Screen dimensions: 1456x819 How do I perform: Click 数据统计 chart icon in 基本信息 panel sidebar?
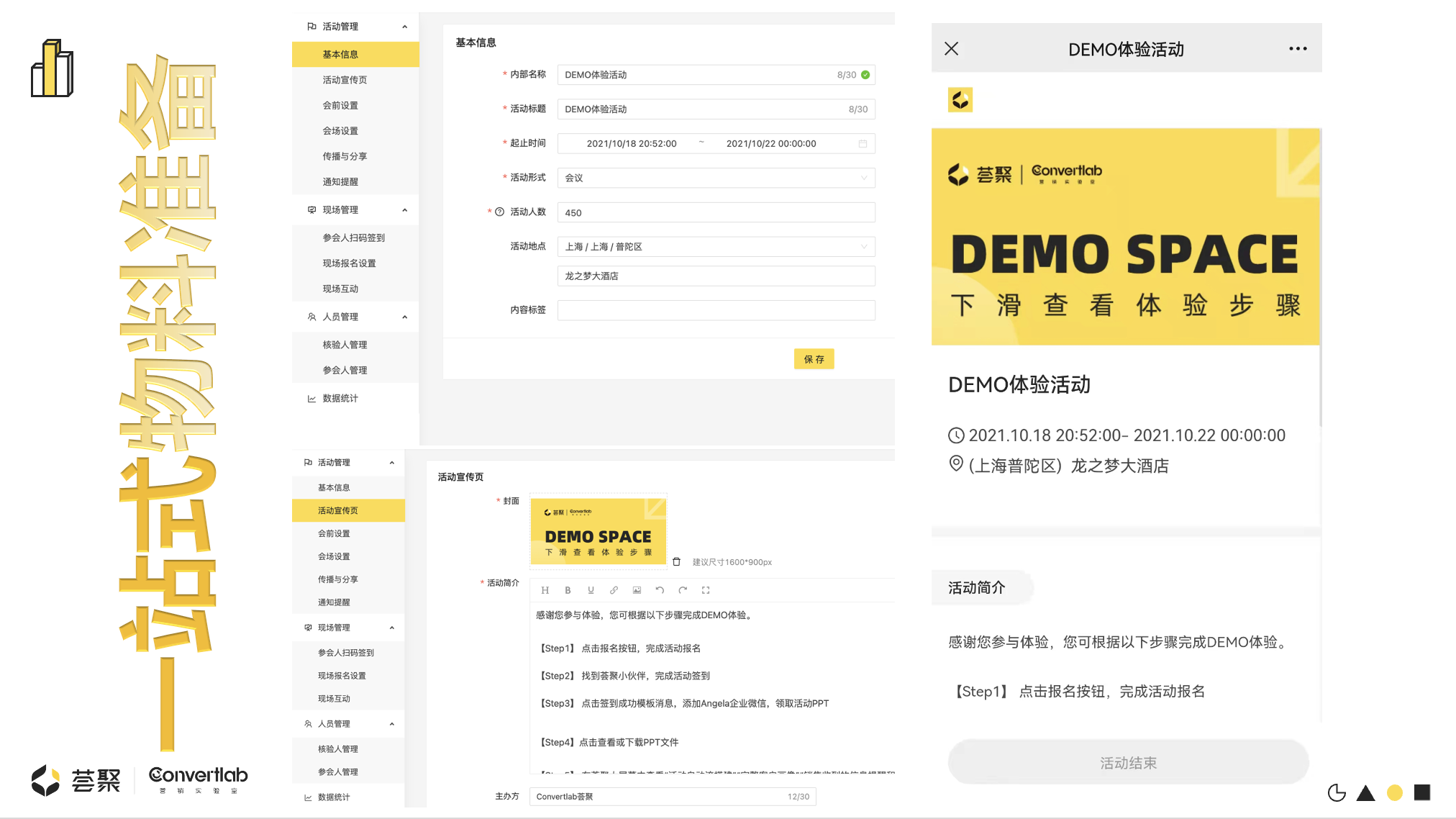coord(311,399)
